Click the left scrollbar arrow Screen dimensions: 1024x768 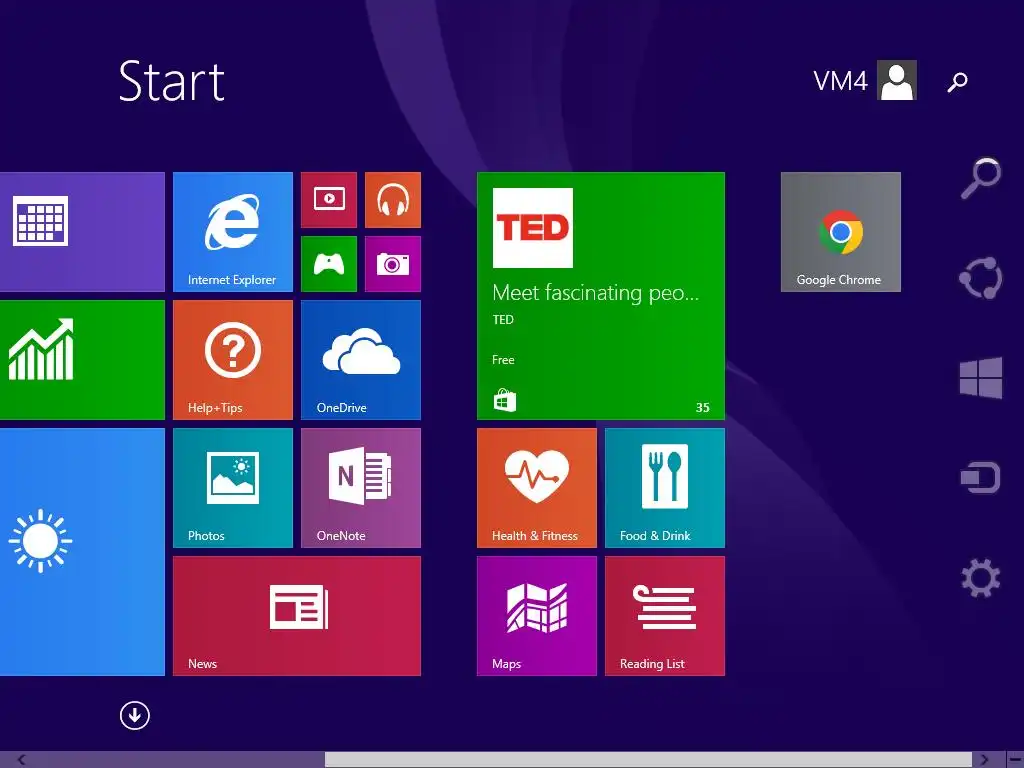pyautogui.click(x=22, y=760)
